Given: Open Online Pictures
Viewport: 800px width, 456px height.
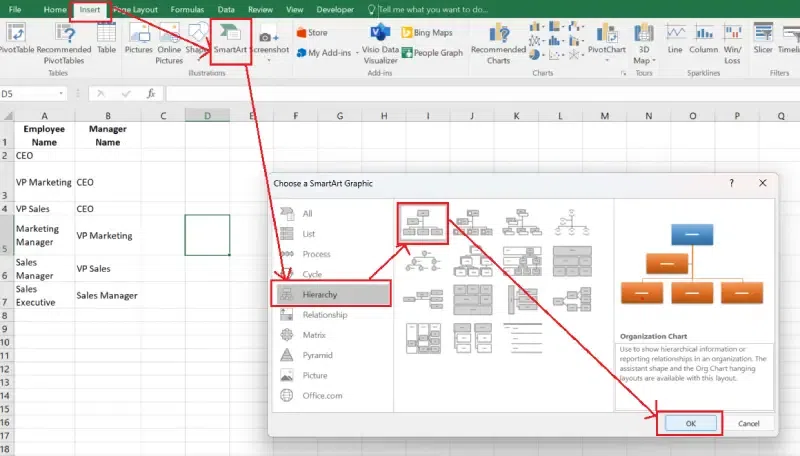Looking at the screenshot, I should pos(169,44).
